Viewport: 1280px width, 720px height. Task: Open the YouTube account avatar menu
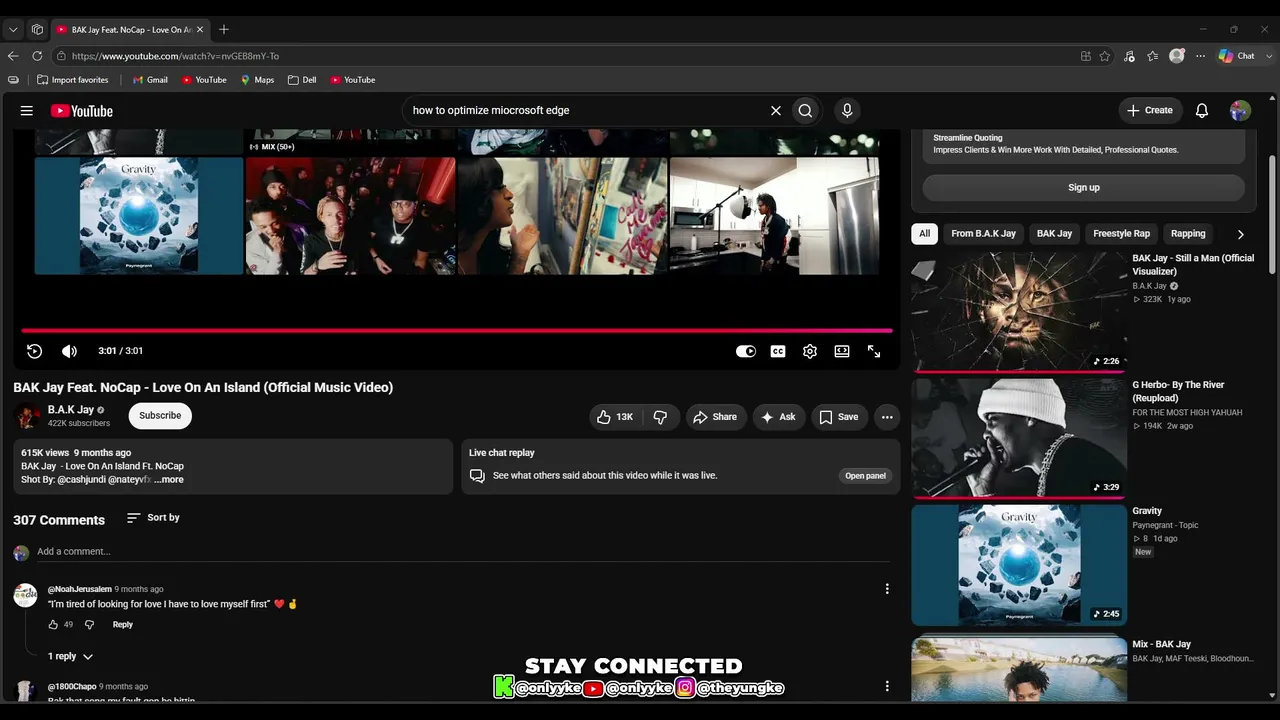1240,111
